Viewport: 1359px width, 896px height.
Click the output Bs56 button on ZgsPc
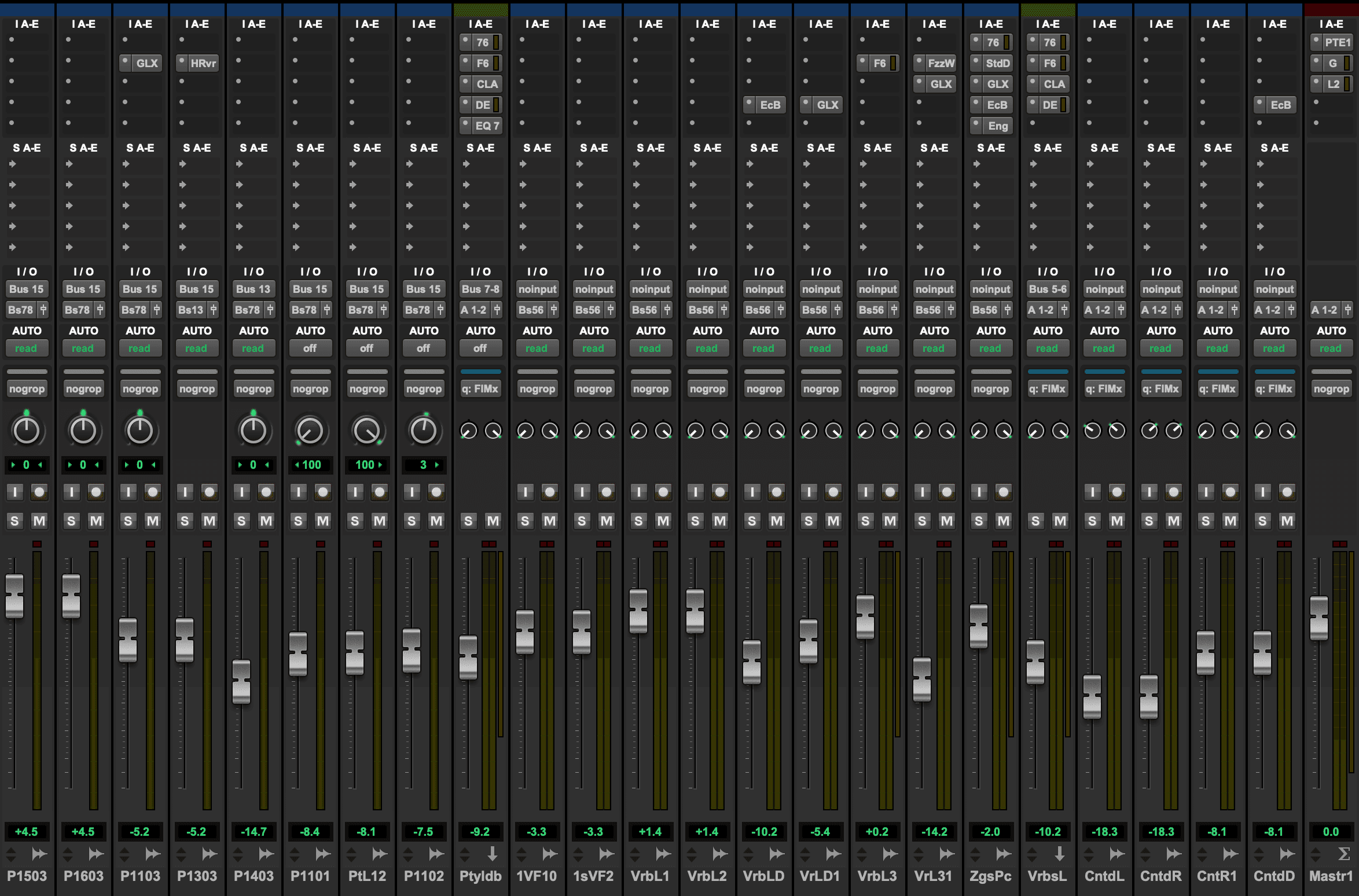[x=985, y=310]
